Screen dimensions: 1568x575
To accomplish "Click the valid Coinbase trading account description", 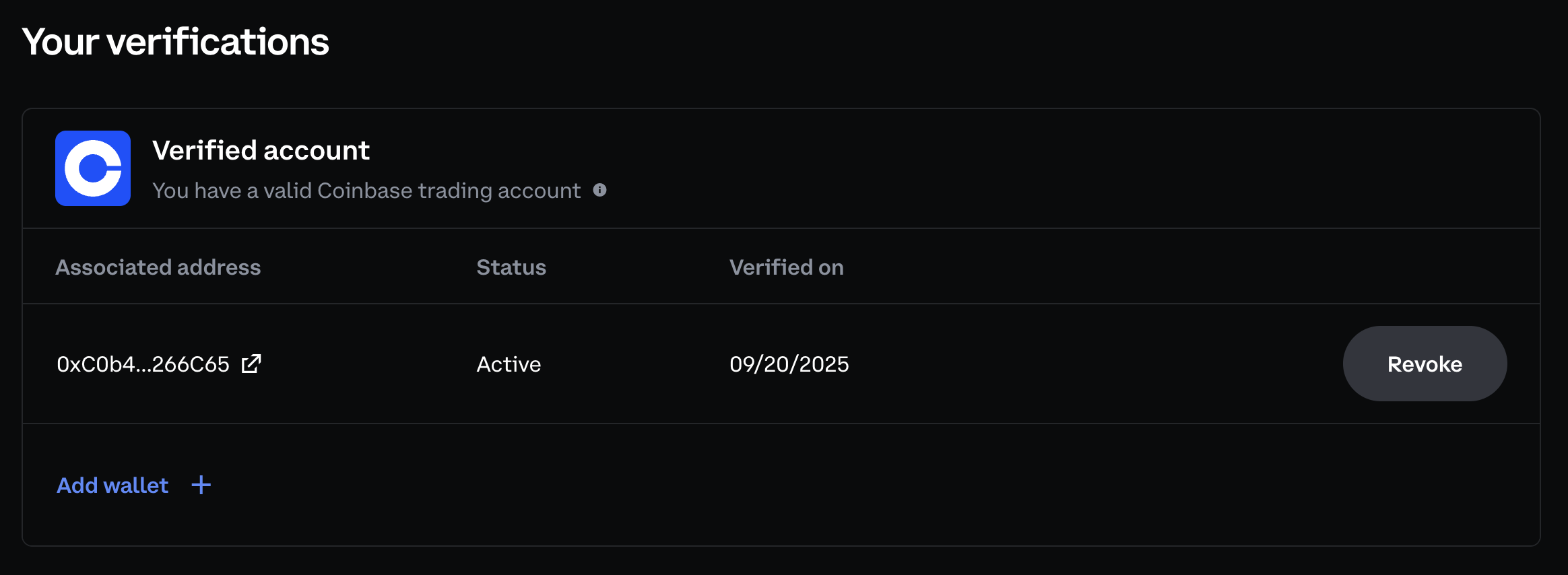I will coord(366,191).
